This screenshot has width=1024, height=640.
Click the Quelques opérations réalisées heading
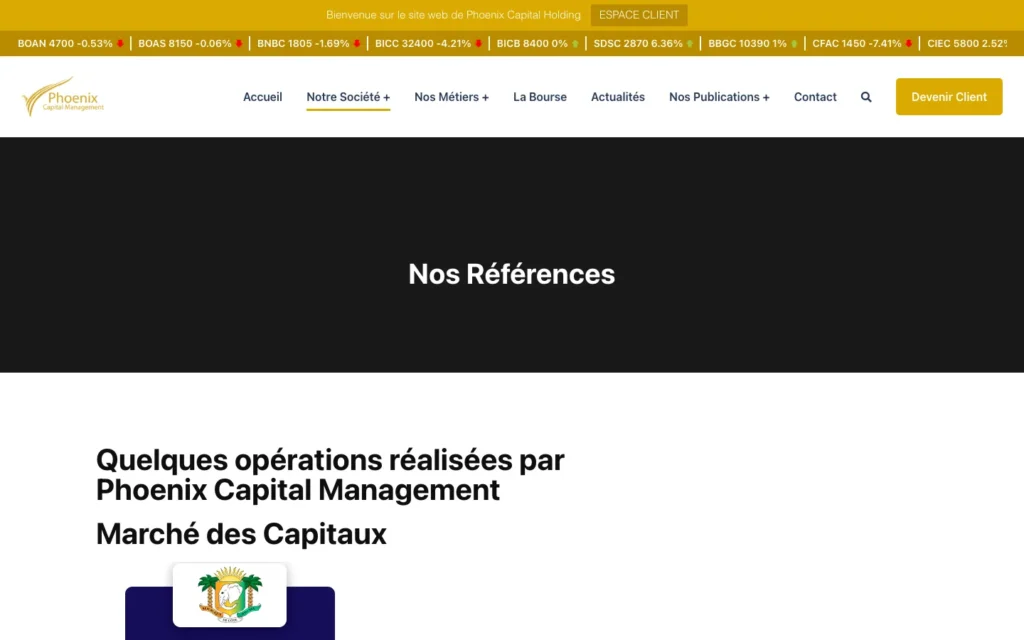[330, 475]
